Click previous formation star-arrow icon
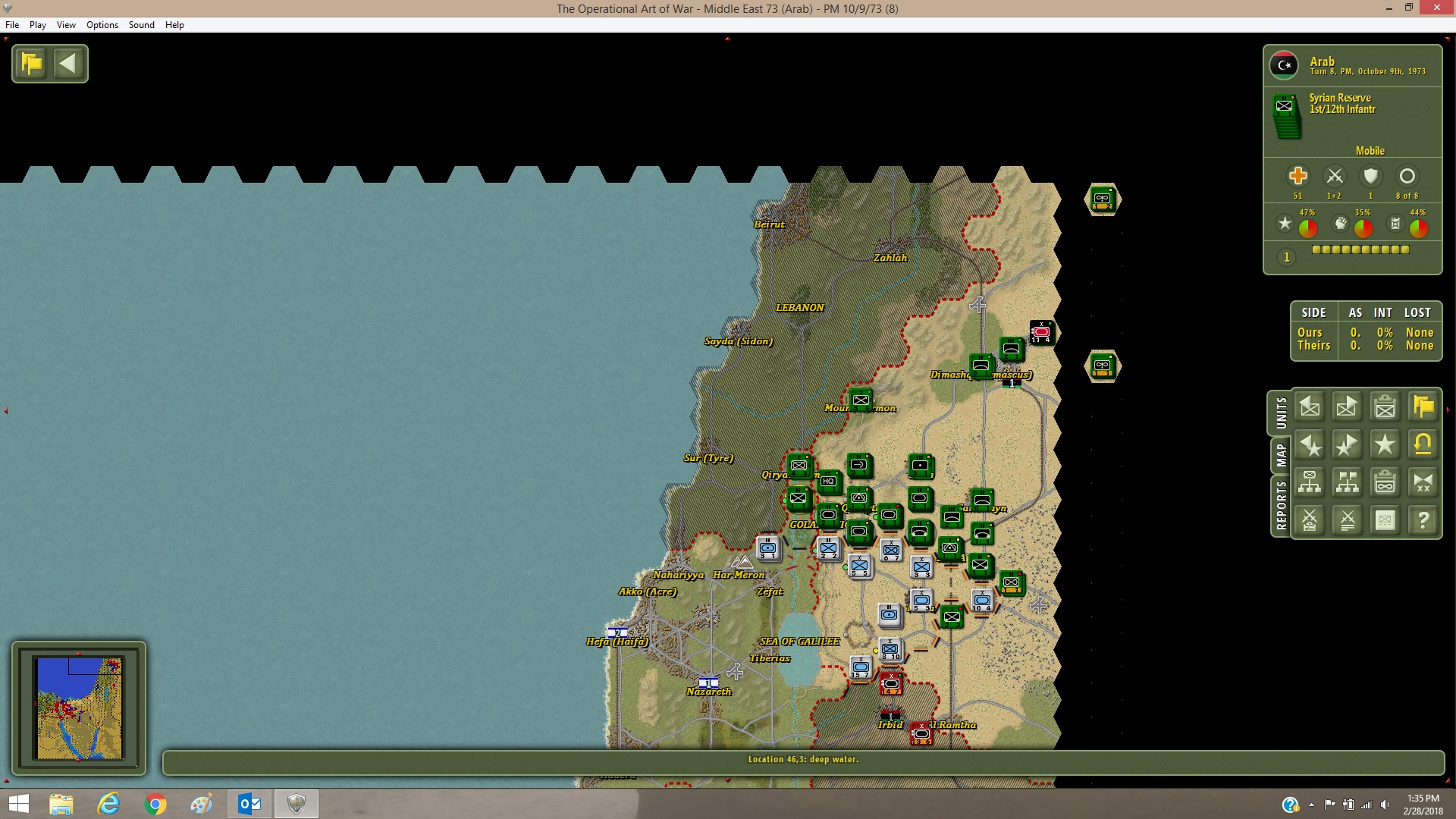1456x819 pixels. click(x=1310, y=445)
